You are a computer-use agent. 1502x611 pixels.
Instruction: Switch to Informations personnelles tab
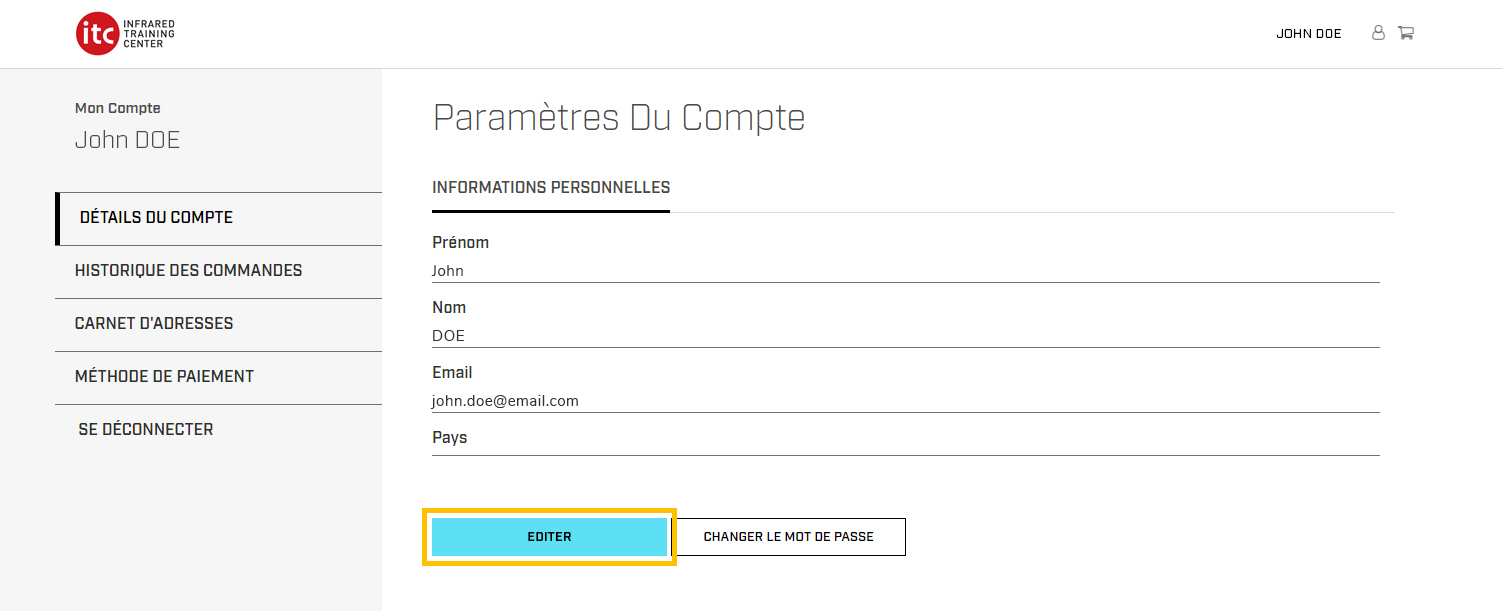click(551, 188)
